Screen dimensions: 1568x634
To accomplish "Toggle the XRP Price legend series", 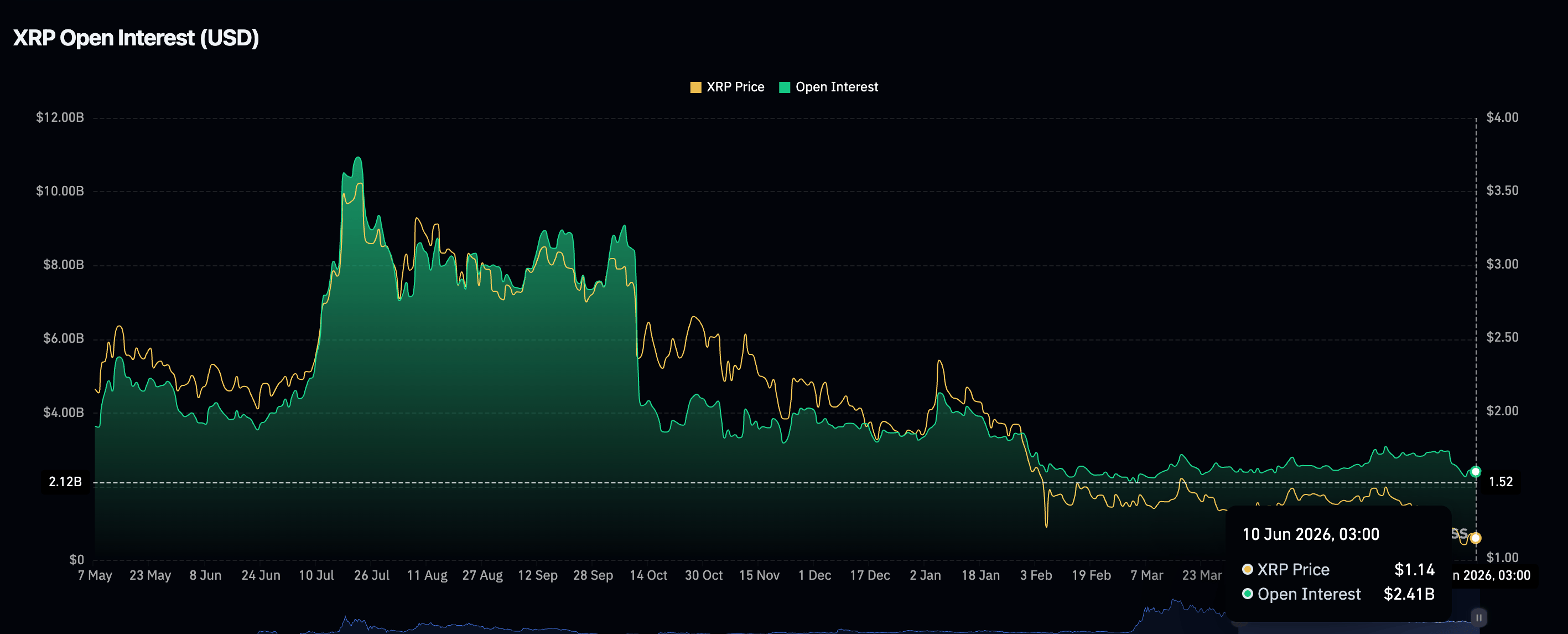I will pyautogui.click(x=727, y=87).
